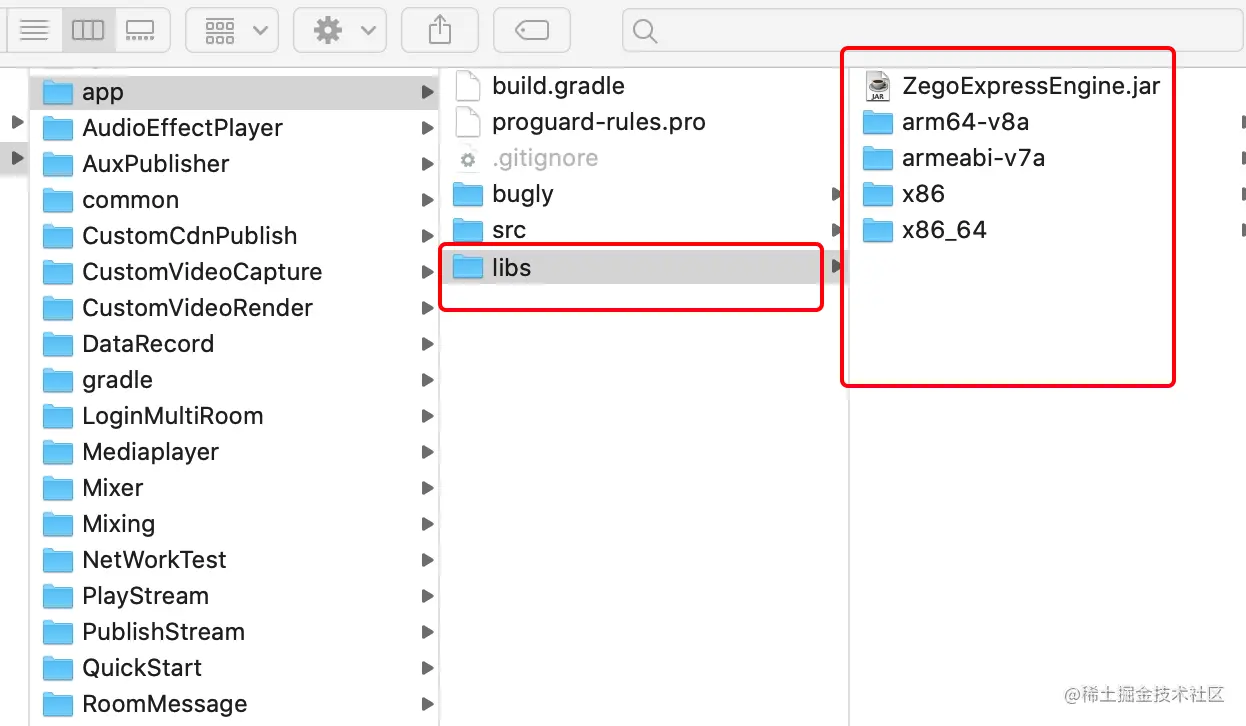Select the CustomVideoRender folder
1246x726 pixels.
pyautogui.click(x=235, y=308)
